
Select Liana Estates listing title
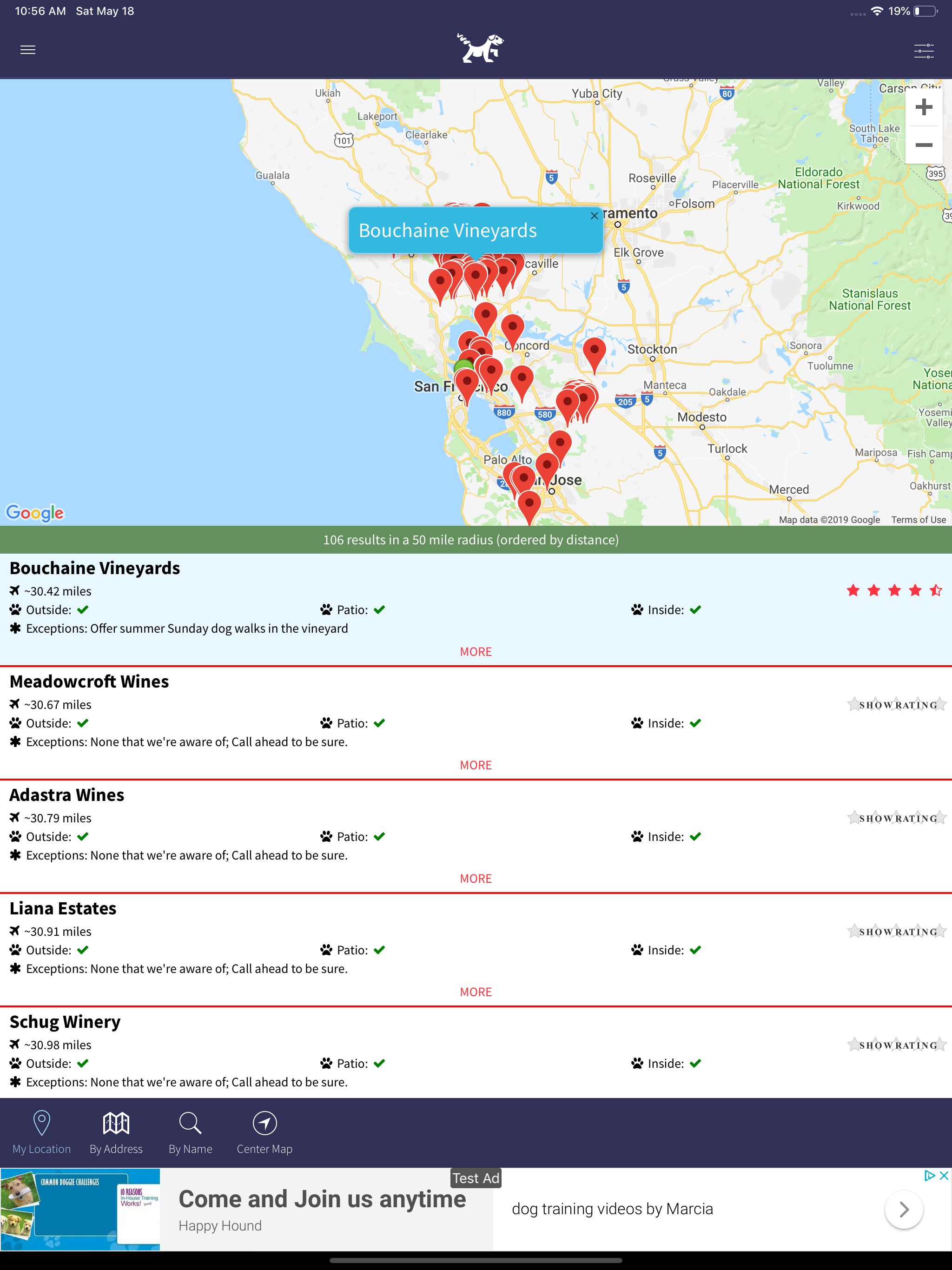point(63,908)
